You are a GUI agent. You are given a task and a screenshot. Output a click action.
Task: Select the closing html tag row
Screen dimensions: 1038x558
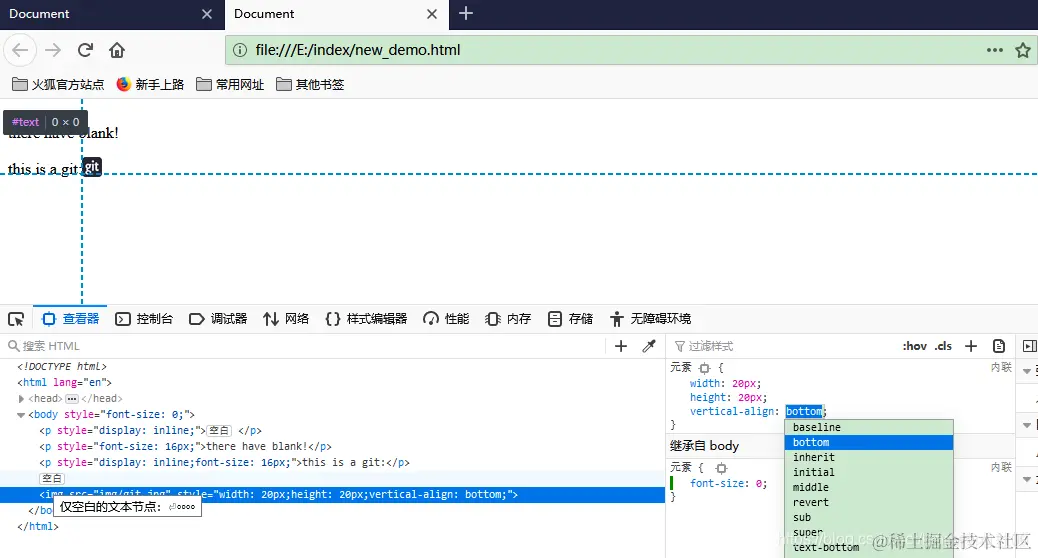pyautogui.click(x=38, y=527)
